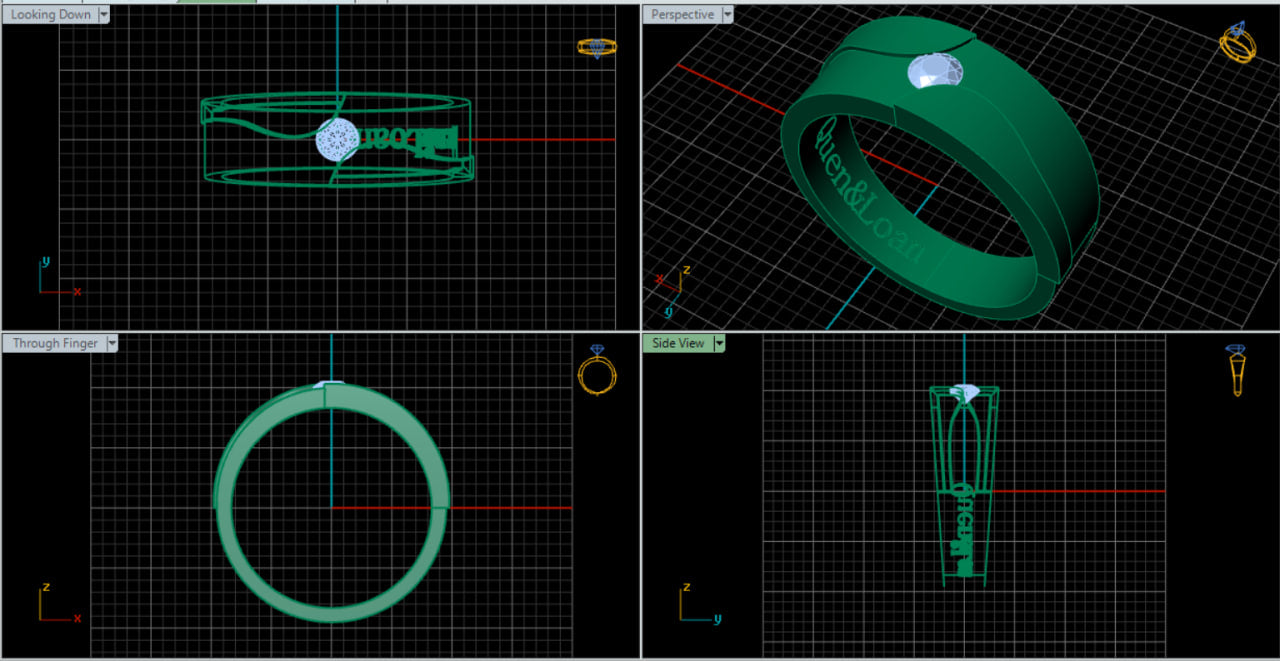Open the Perspective viewport dropdown arrow
This screenshot has height=661, width=1280.
727,15
